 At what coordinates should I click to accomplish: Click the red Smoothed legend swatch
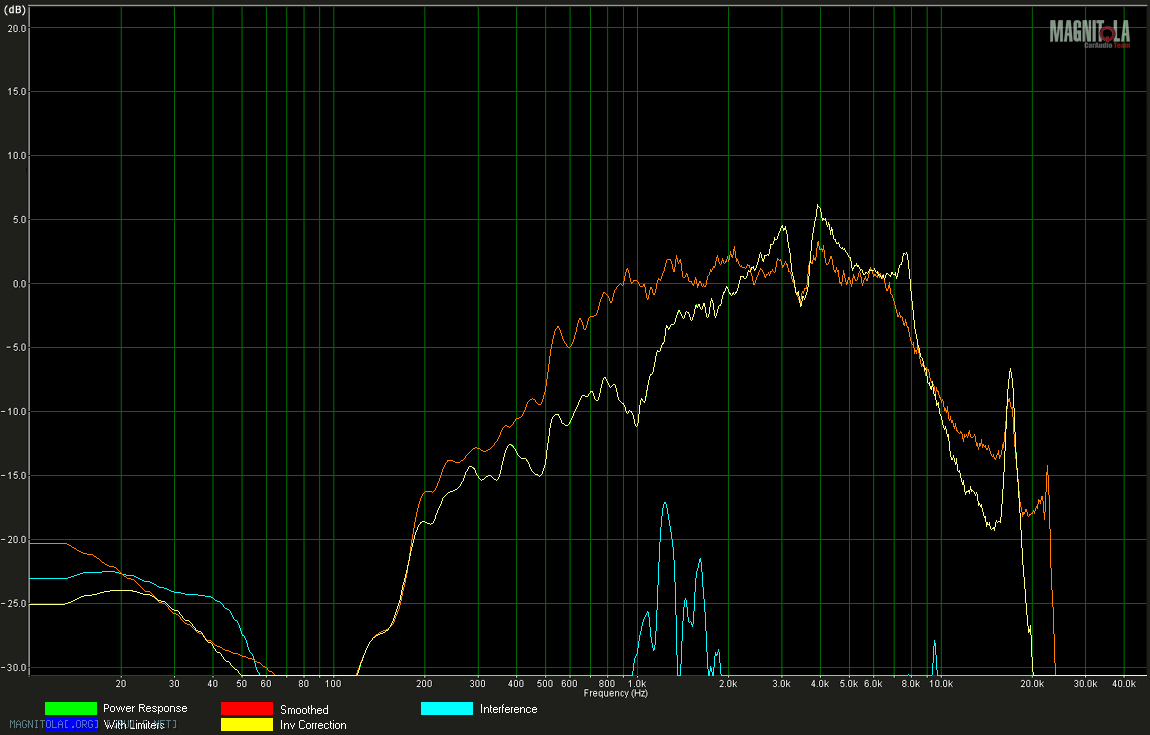pyautogui.click(x=246, y=709)
